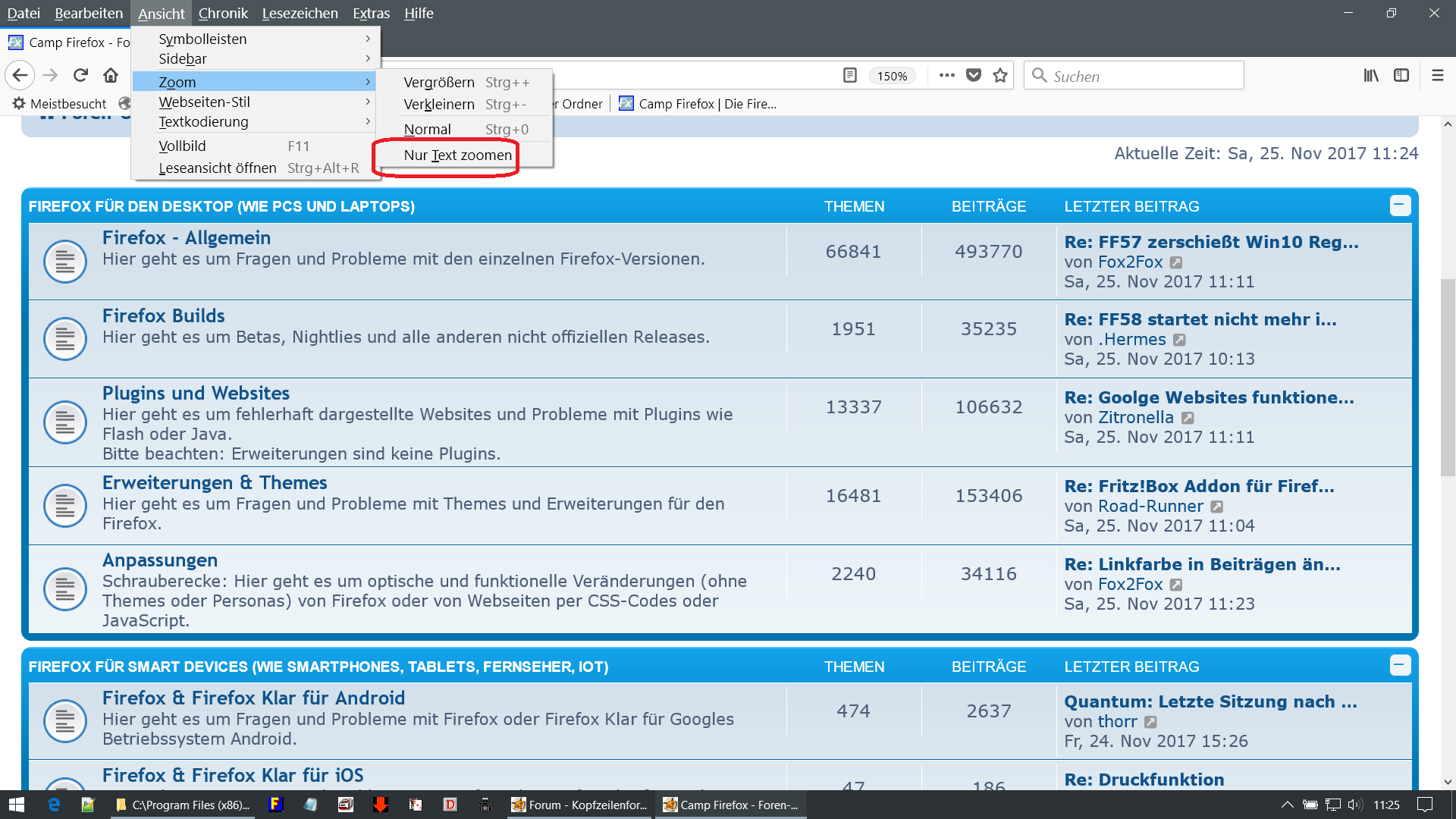Open the Library icon in toolbar
This screenshot has width=1456, height=819.
click(1371, 75)
